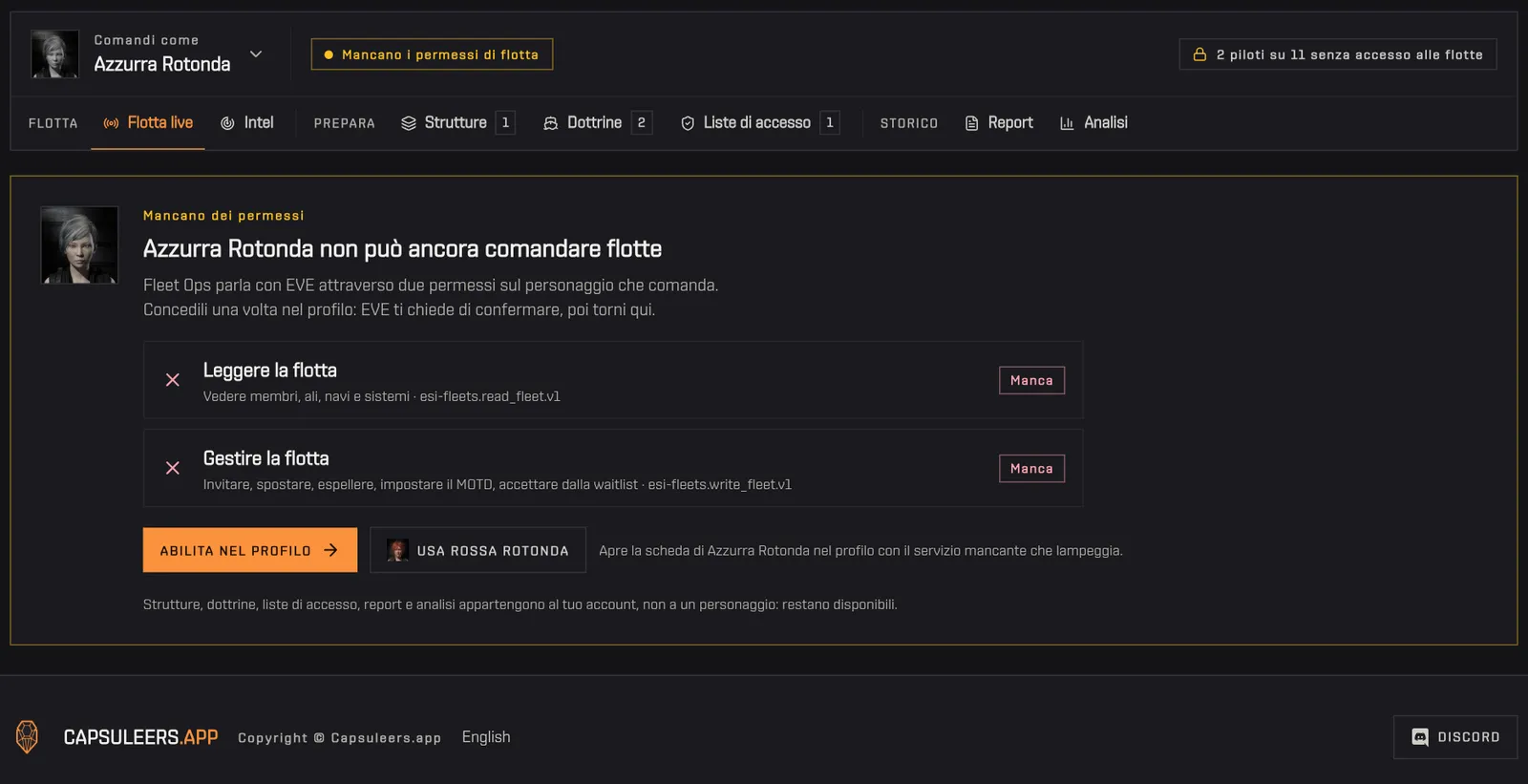This screenshot has height=784, width=1528.
Task: Open the Discord button
Action: [x=1455, y=737]
